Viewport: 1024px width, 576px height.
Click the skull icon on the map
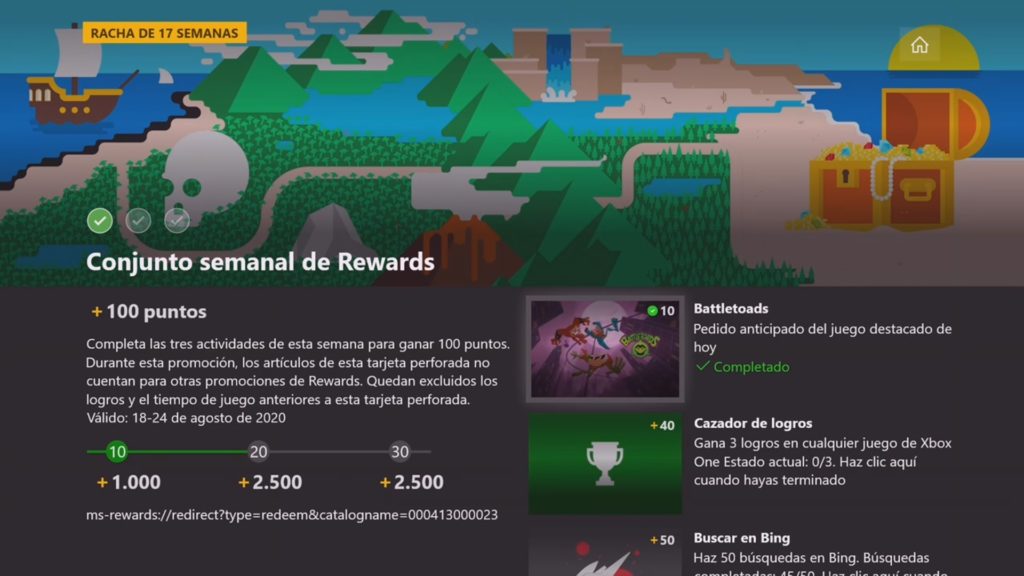tap(204, 176)
